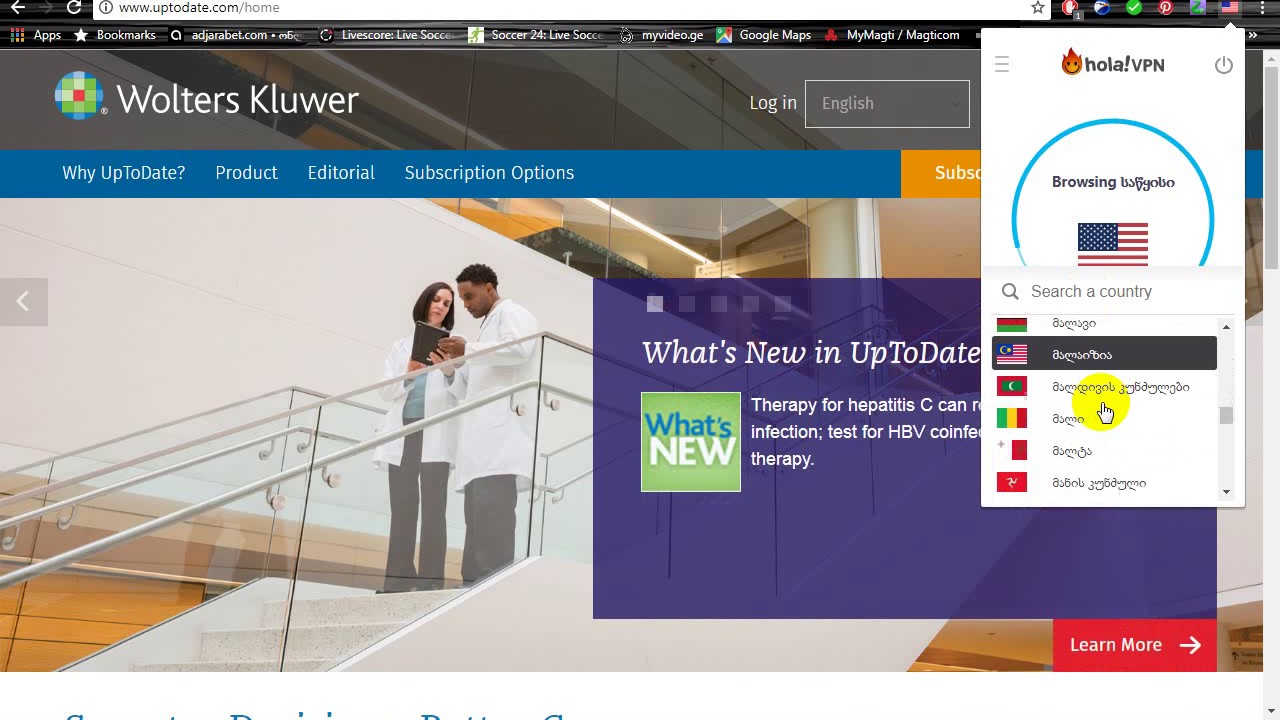Image resolution: width=1280 pixels, height=720 pixels.
Task: Toggle the Hola US flag extension icon
Action: pyautogui.click(x=1230, y=7)
